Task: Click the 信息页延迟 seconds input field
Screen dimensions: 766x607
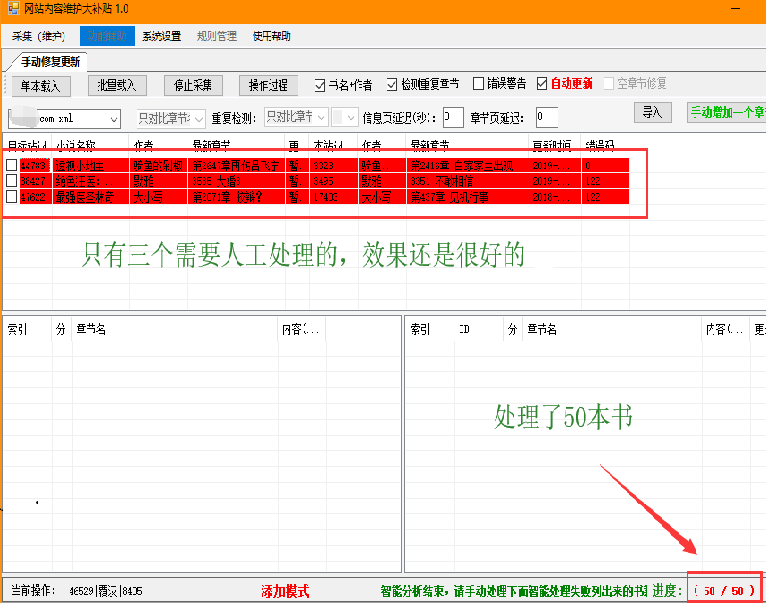Action: point(452,118)
